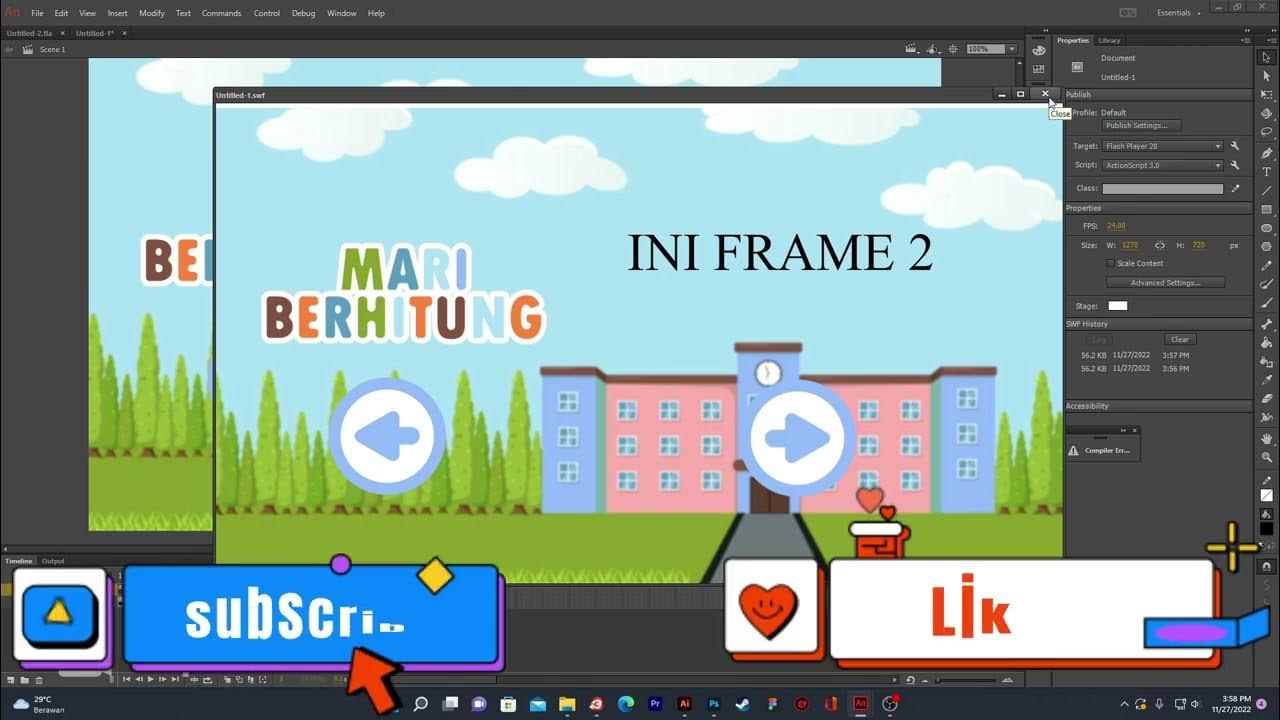Select the Hand tool
This screenshot has height=720, width=1280.
tap(1267, 438)
